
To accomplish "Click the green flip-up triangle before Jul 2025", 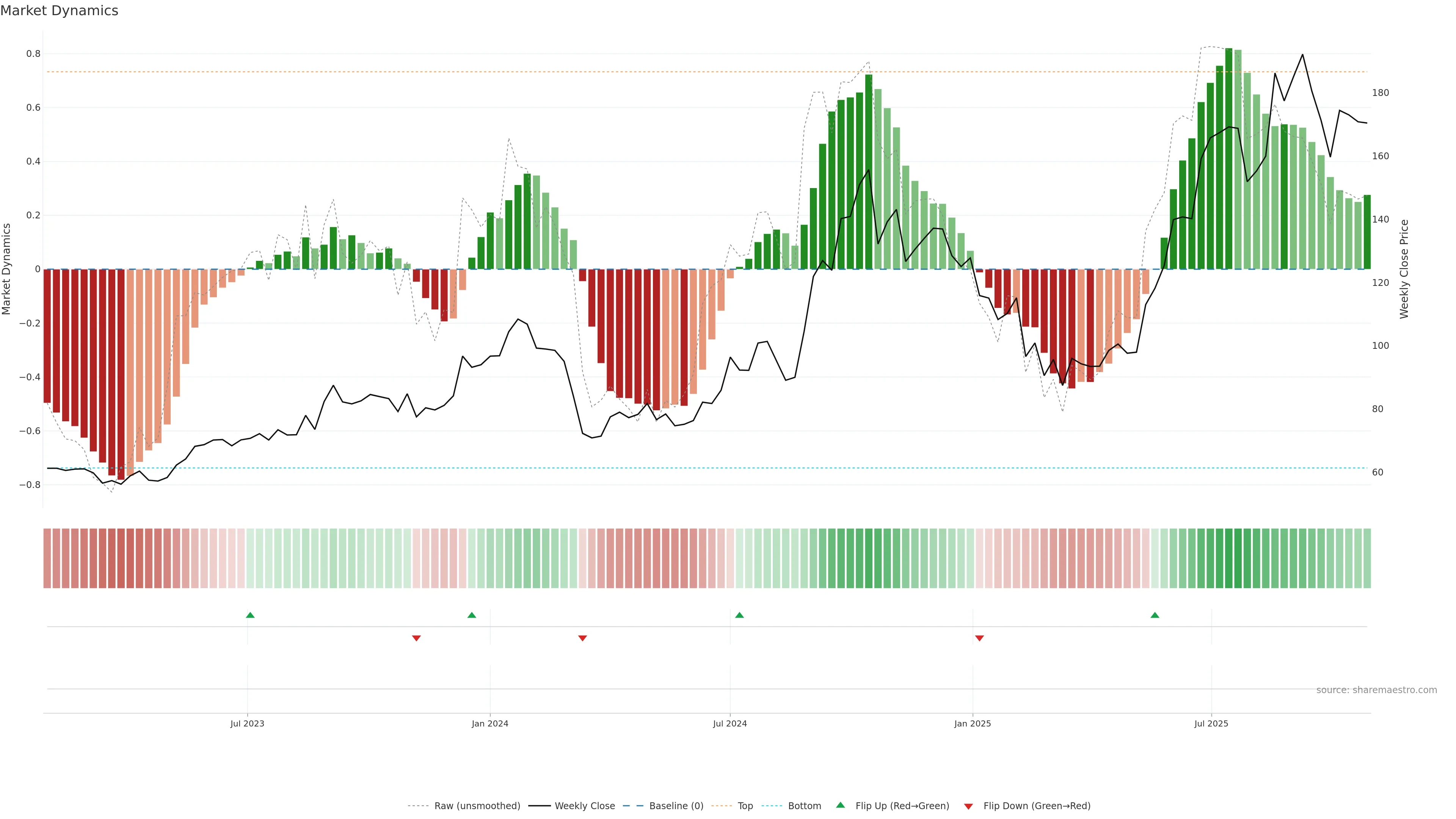I will 1155,615.
